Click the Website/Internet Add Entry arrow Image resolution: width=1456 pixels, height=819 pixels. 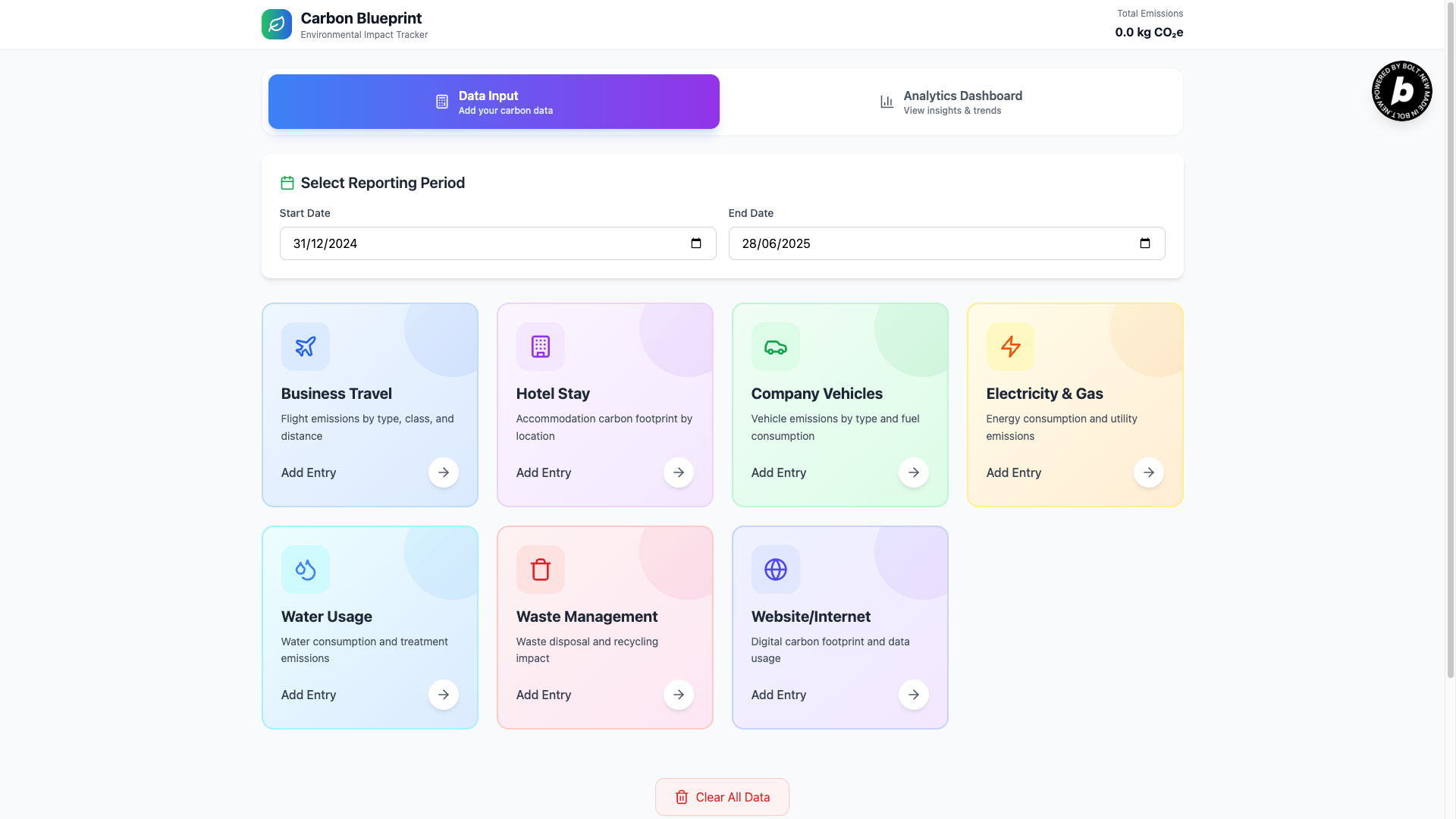[913, 695]
